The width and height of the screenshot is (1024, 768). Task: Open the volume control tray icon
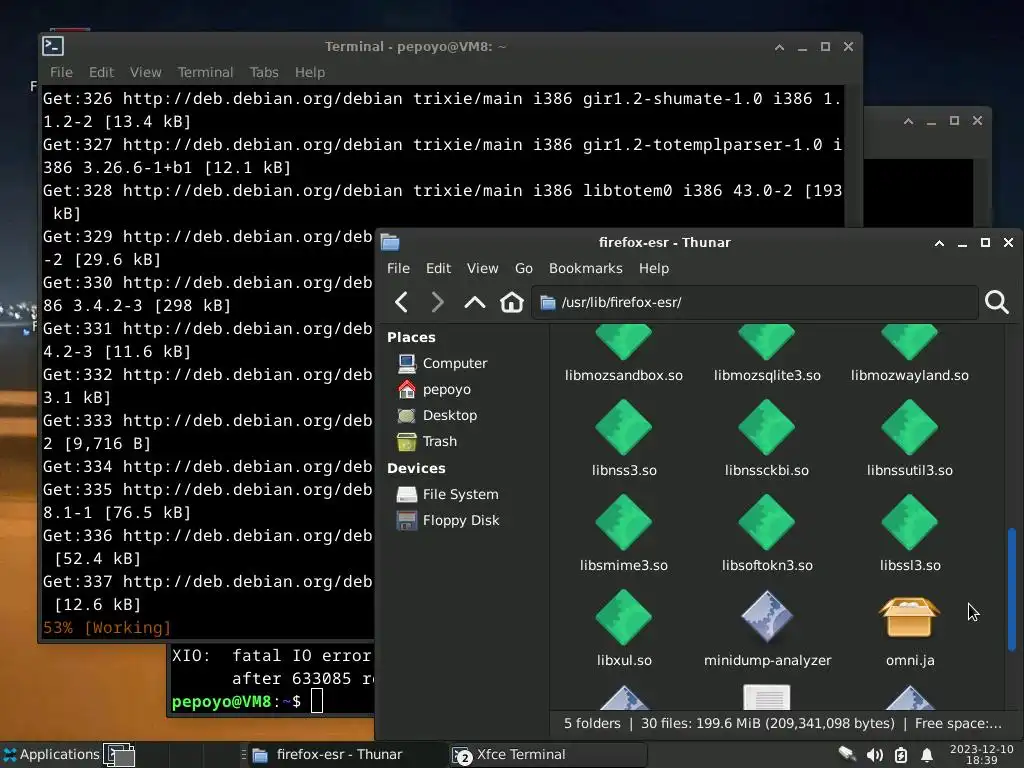874,755
